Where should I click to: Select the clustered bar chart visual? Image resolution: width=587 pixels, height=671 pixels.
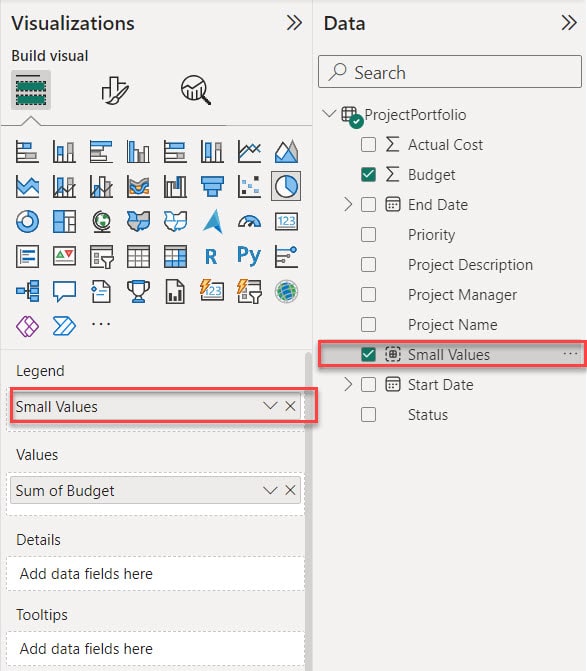[x=101, y=151]
